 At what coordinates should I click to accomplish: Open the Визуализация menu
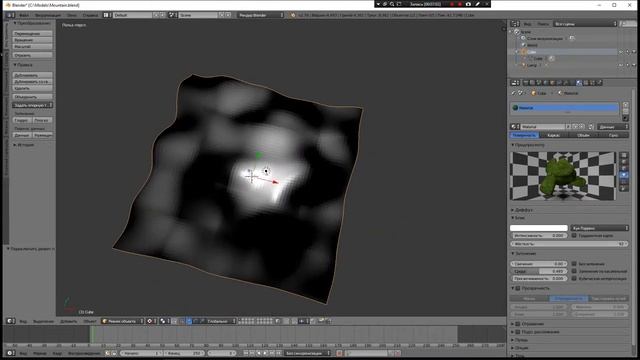click(48, 15)
